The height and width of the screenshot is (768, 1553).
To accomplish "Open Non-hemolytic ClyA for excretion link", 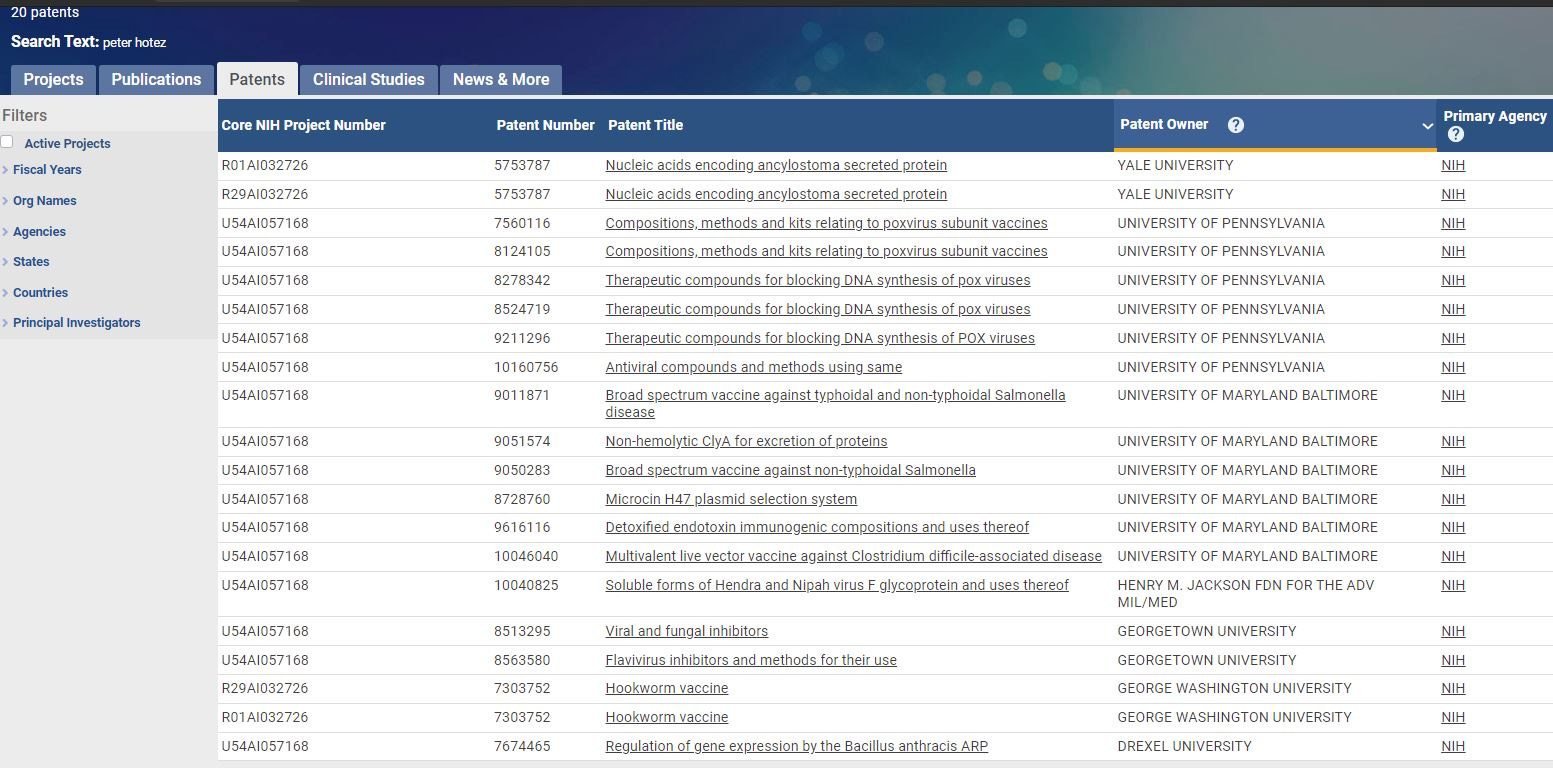I will tap(746, 441).
